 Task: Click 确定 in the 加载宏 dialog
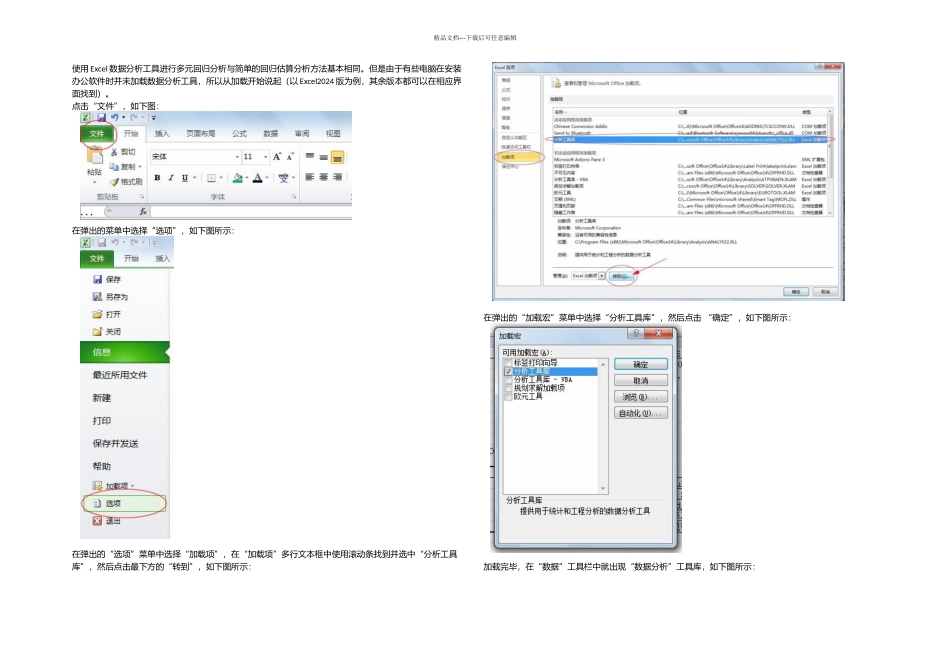pos(641,364)
